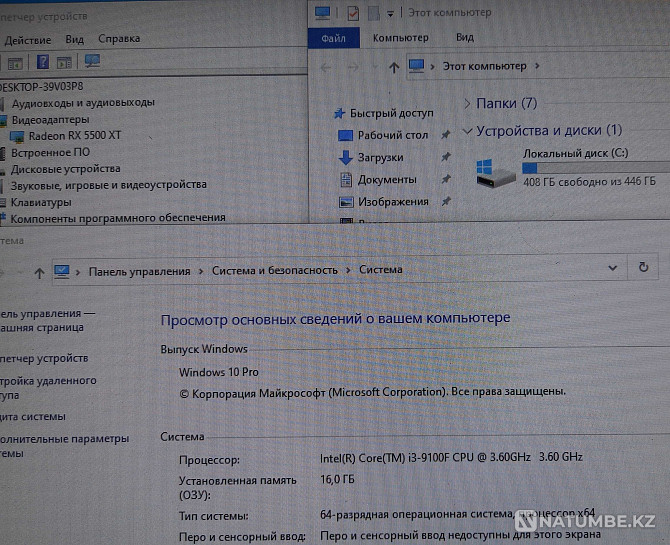670x545 pixels.
Task: Open the Компьютер ribbon tab in Explorer
Action: 400,38
